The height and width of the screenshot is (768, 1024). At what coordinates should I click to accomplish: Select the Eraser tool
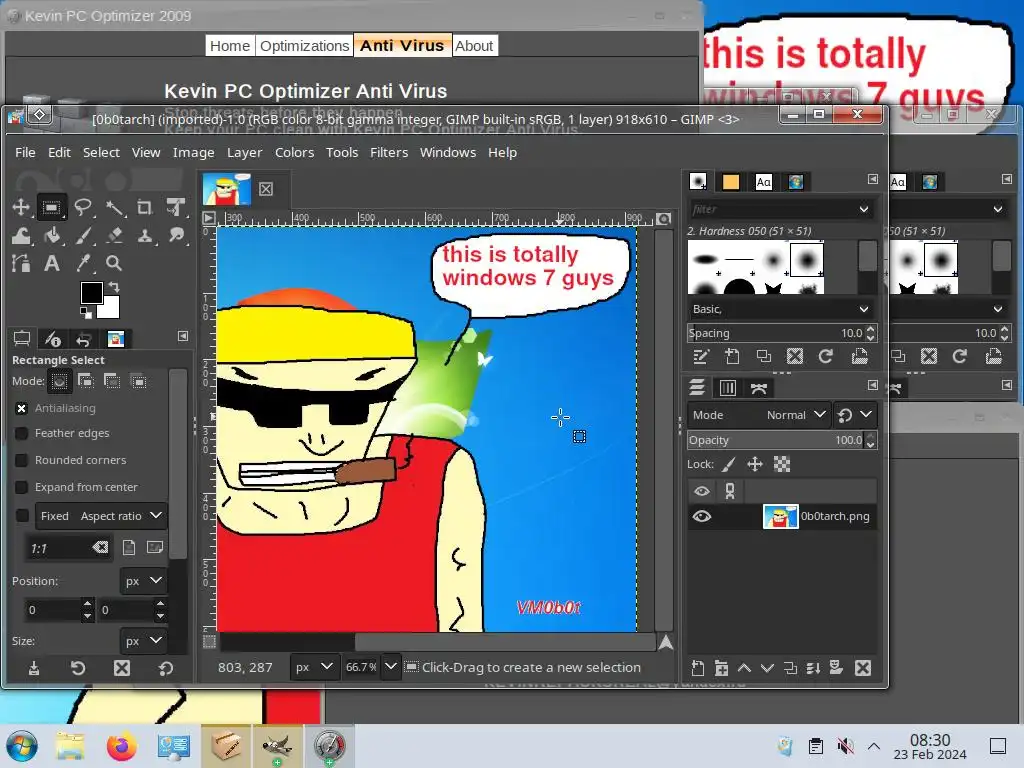click(x=114, y=235)
